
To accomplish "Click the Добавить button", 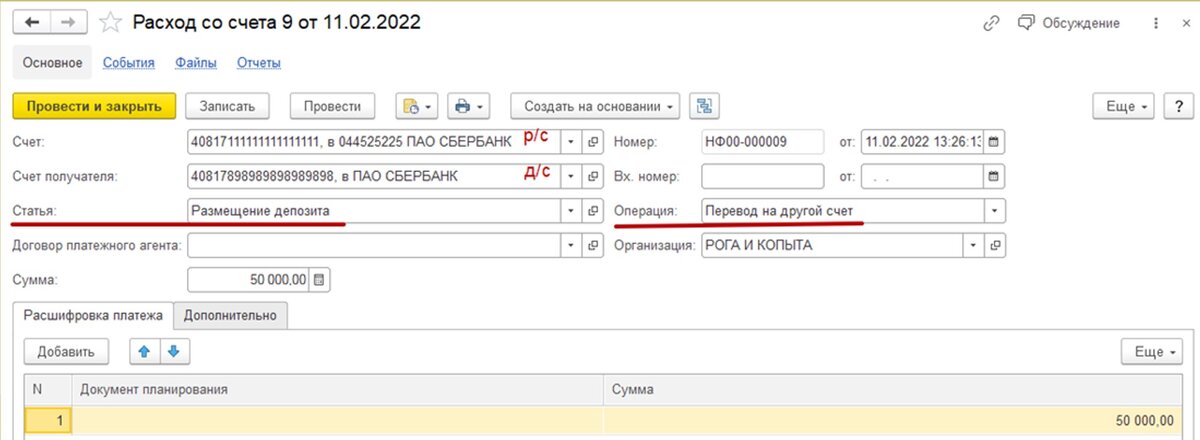I will (x=66, y=352).
